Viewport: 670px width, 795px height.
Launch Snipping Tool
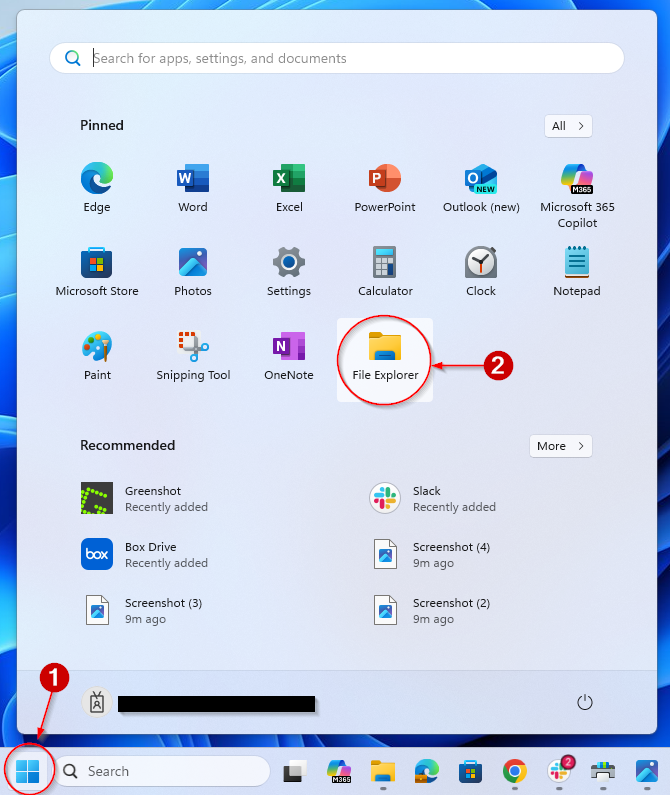(x=193, y=356)
